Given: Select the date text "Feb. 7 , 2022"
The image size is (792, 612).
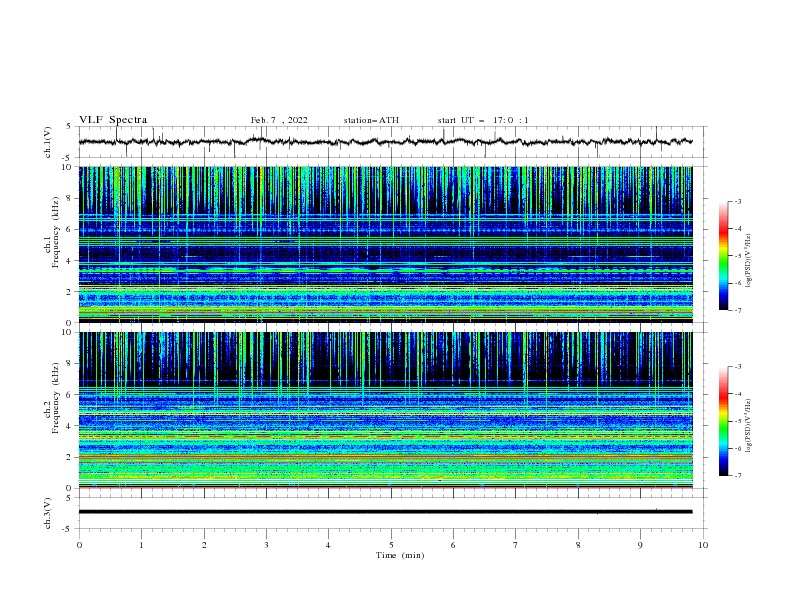Looking at the screenshot, I should (279, 120).
